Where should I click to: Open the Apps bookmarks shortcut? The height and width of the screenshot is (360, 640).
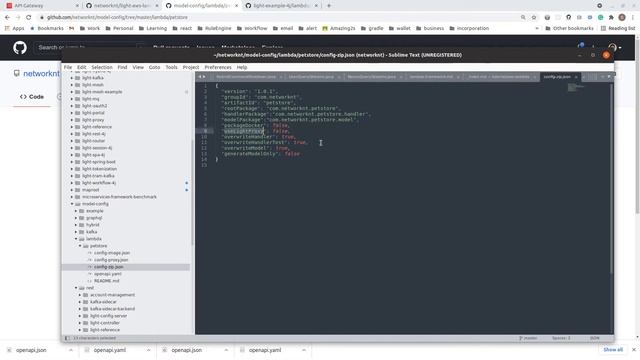14,28
